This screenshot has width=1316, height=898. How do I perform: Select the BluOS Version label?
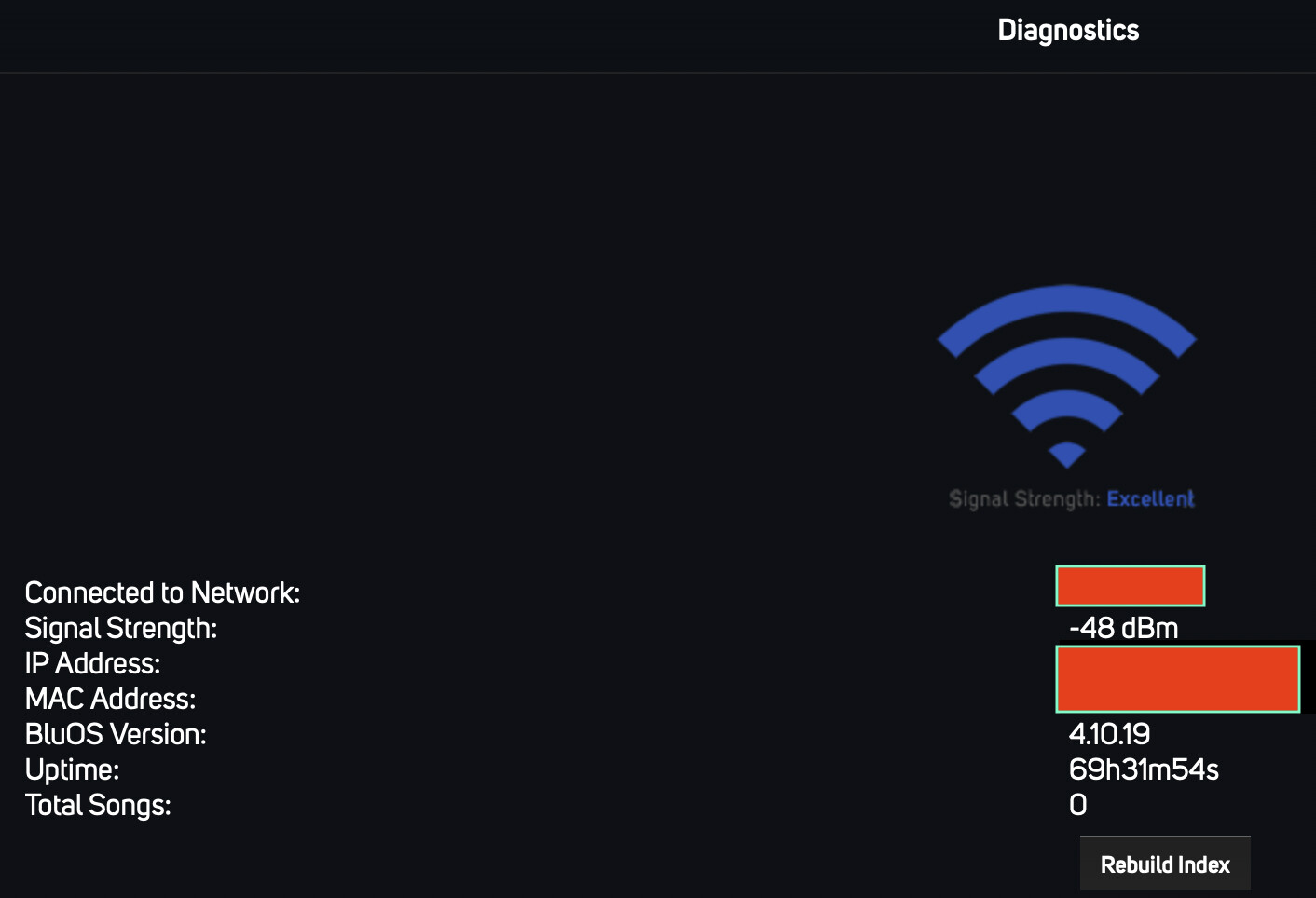[116, 734]
